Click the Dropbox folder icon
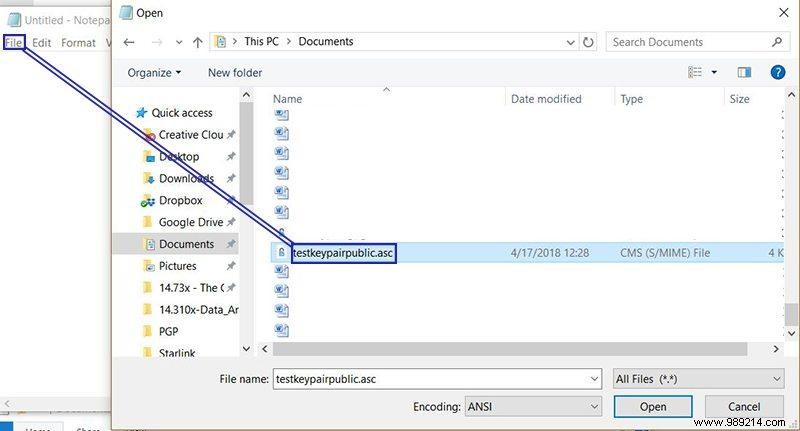Viewport: 800px width, 431px height. coord(148,200)
